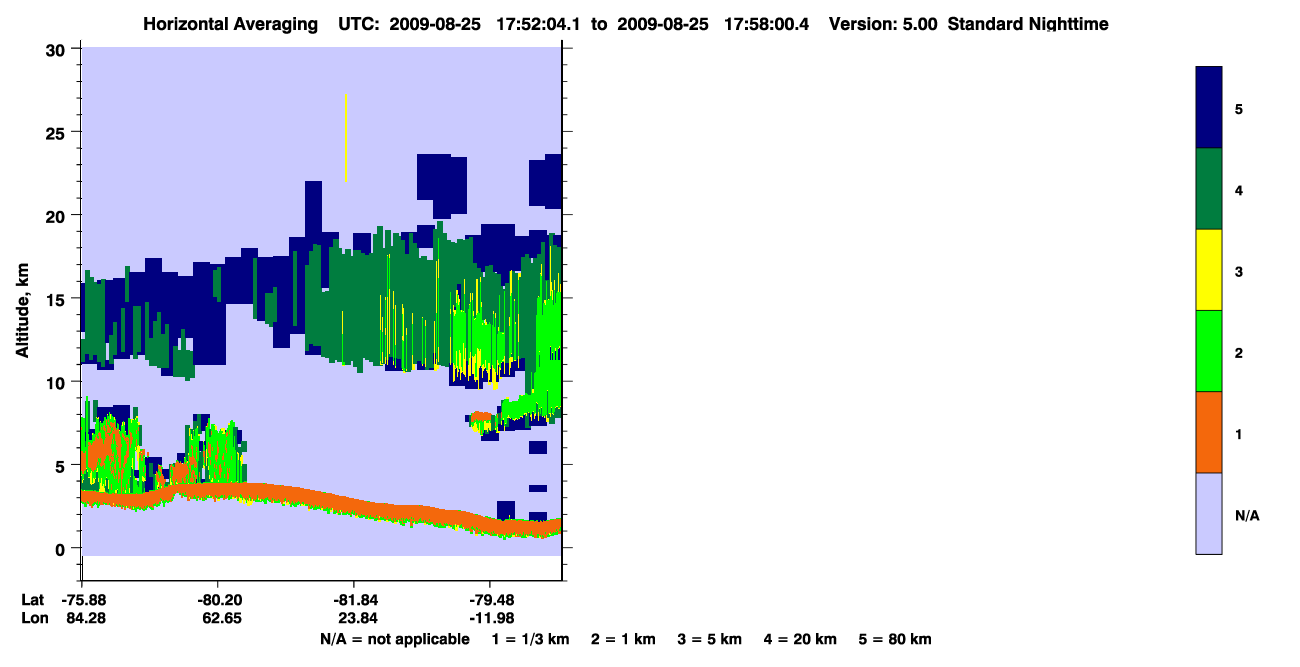Click the start time '17:52:04.1'
1300x667 pixels.
coord(540,24)
